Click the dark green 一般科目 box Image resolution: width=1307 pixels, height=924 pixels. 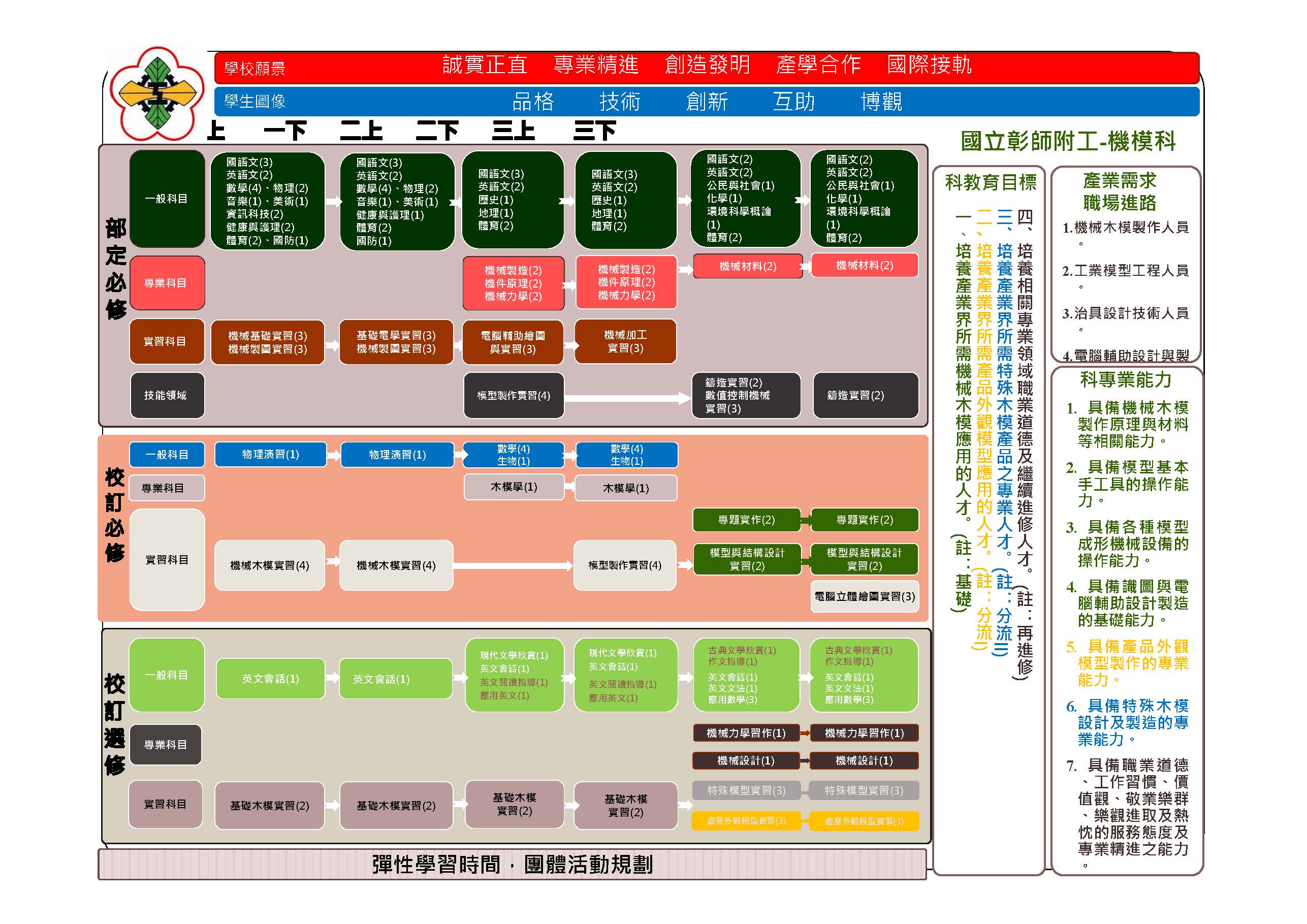(167, 199)
